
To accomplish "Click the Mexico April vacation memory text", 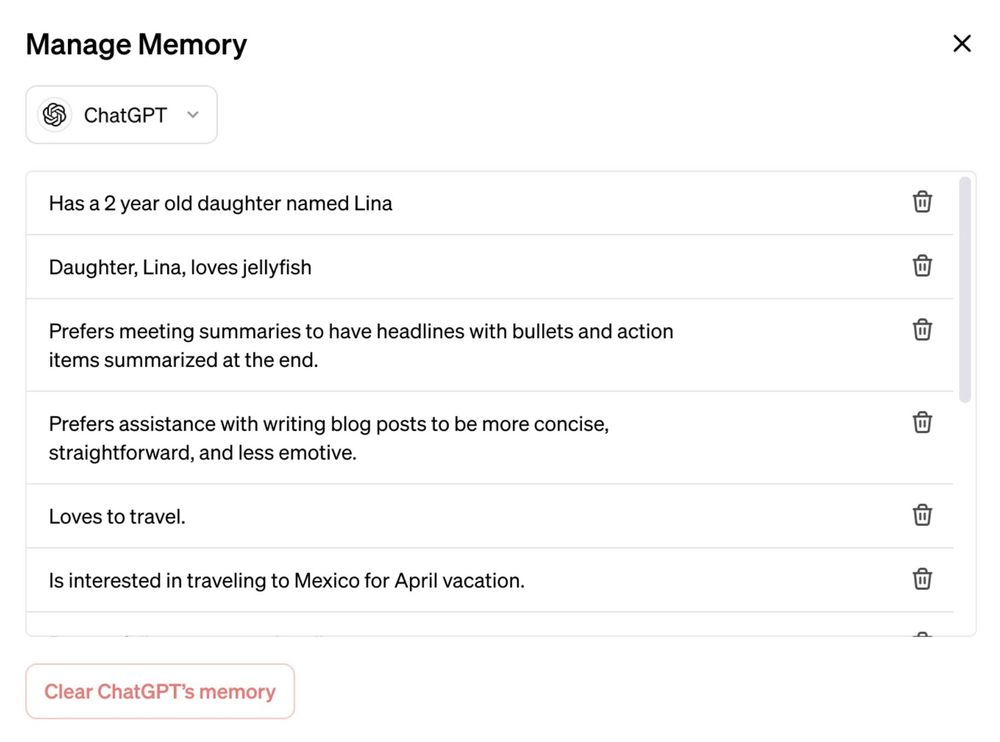I will pos(286,581).
